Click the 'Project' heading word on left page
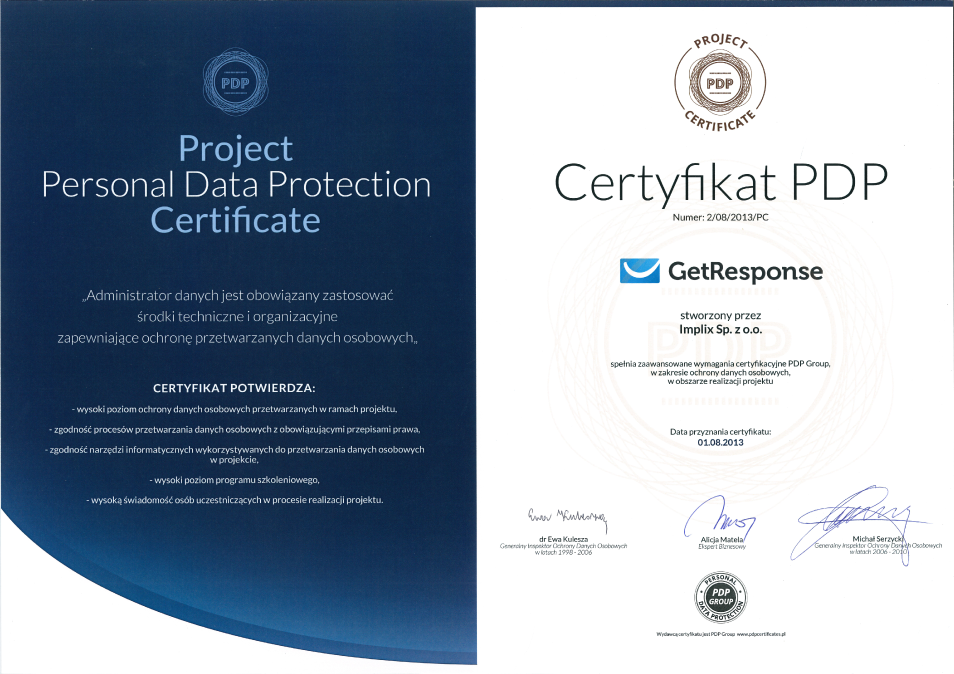Image resolution: width=954 pixels, height=674 pixels. tap(235, 148)
